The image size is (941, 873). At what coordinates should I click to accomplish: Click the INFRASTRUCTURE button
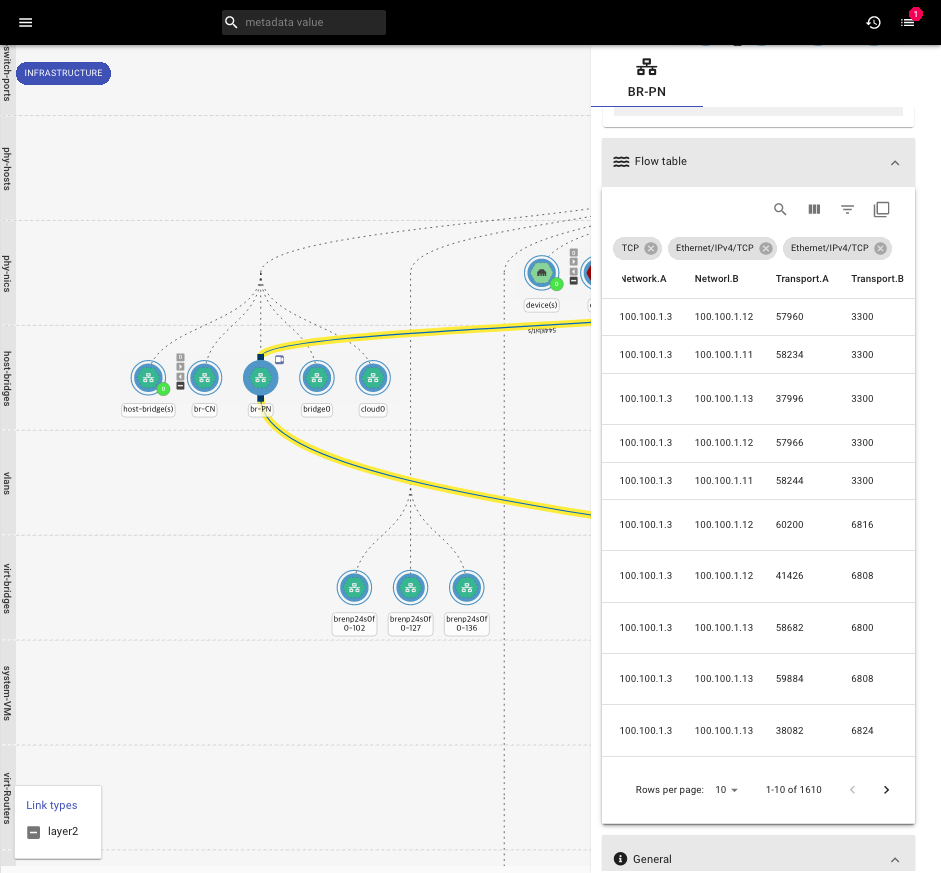[63, 73]
